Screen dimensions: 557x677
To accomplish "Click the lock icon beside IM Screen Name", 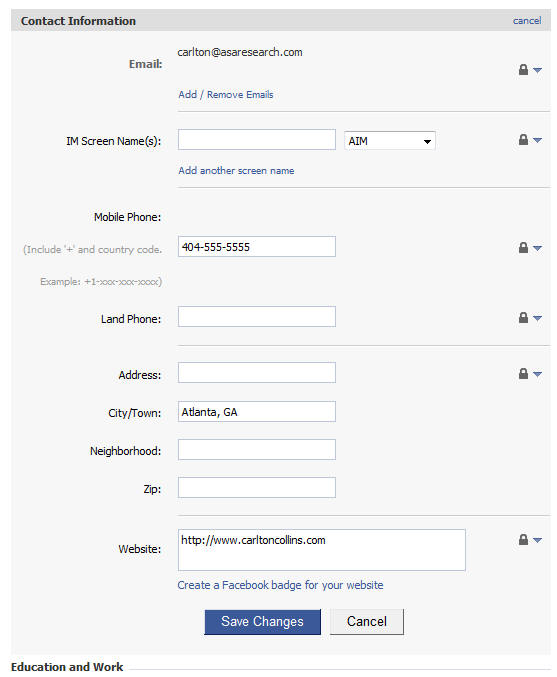I will tap(523, 139).
